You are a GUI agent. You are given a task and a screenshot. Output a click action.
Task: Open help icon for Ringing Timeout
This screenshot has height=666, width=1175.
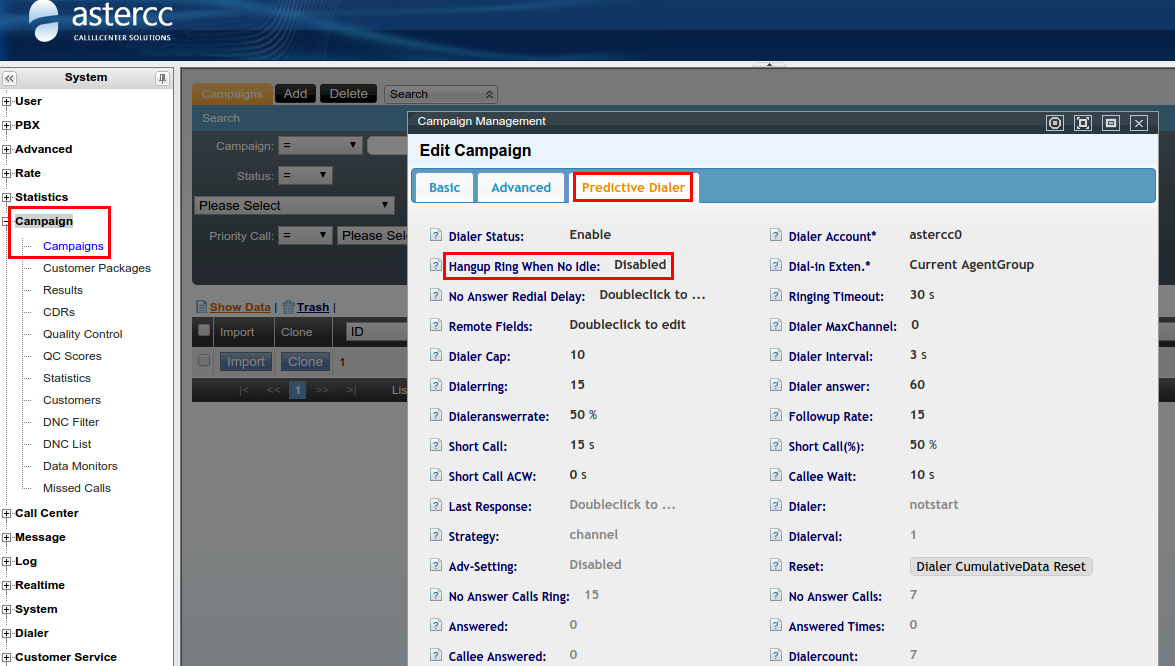[x=776, y=296]
